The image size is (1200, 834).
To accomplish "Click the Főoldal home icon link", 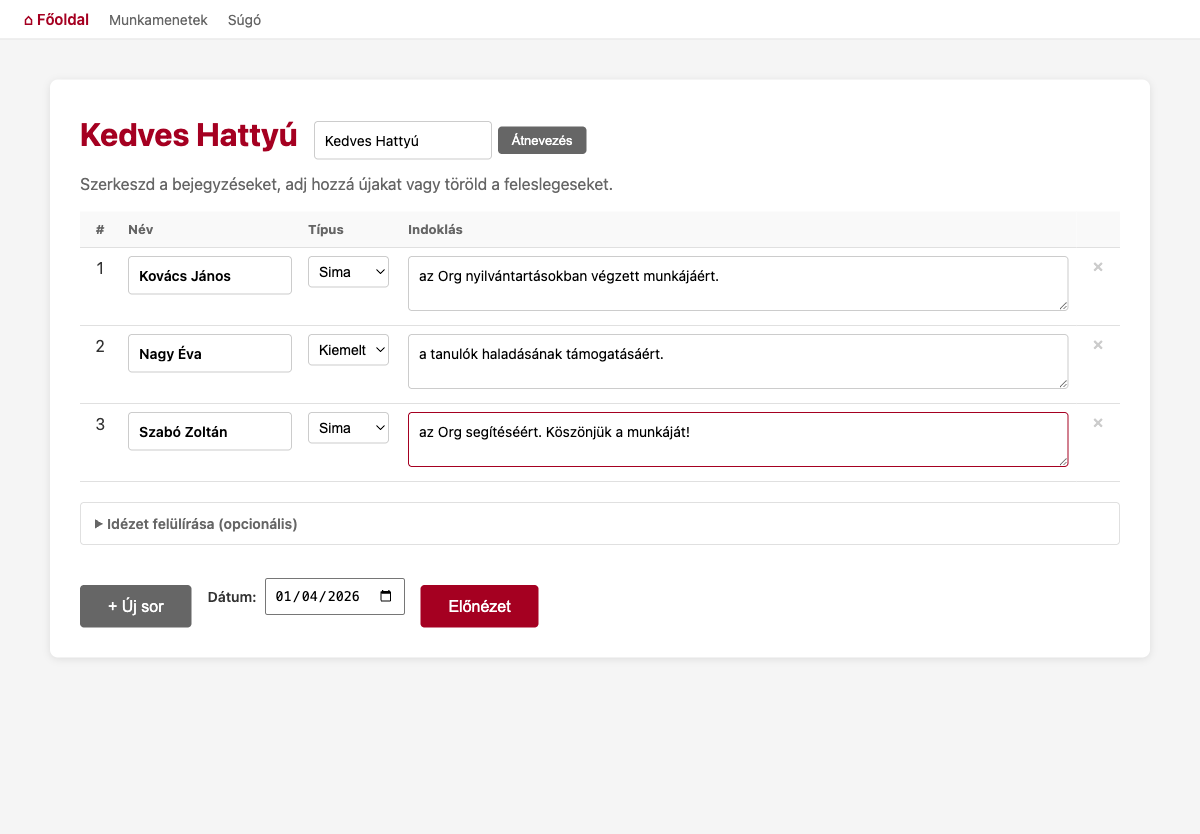I will (56, 20).
